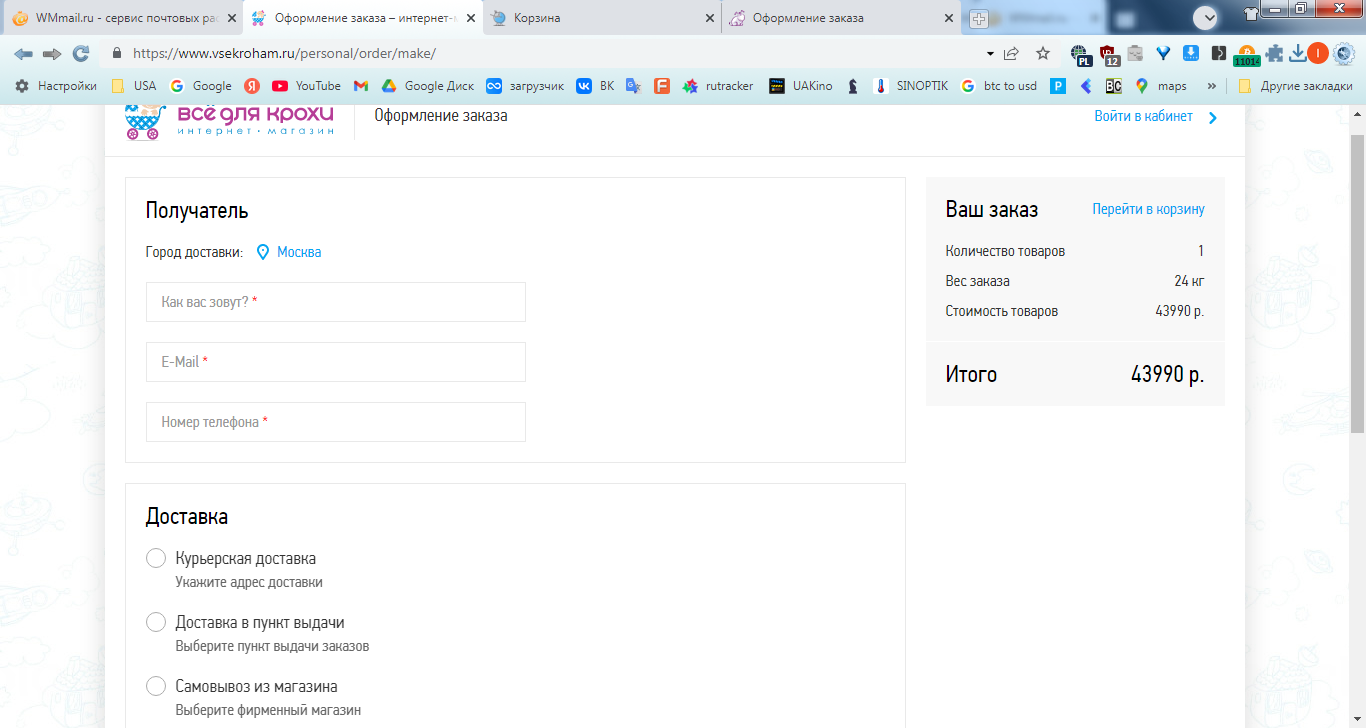Viewport: 1366px width, 728px height.
Task: Open the ВК bookmark
Action: point(595,86)
